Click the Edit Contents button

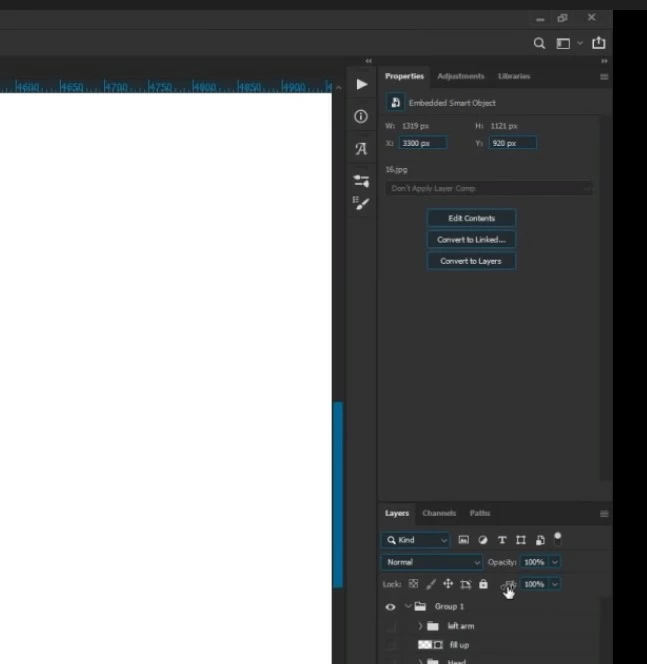471,218
